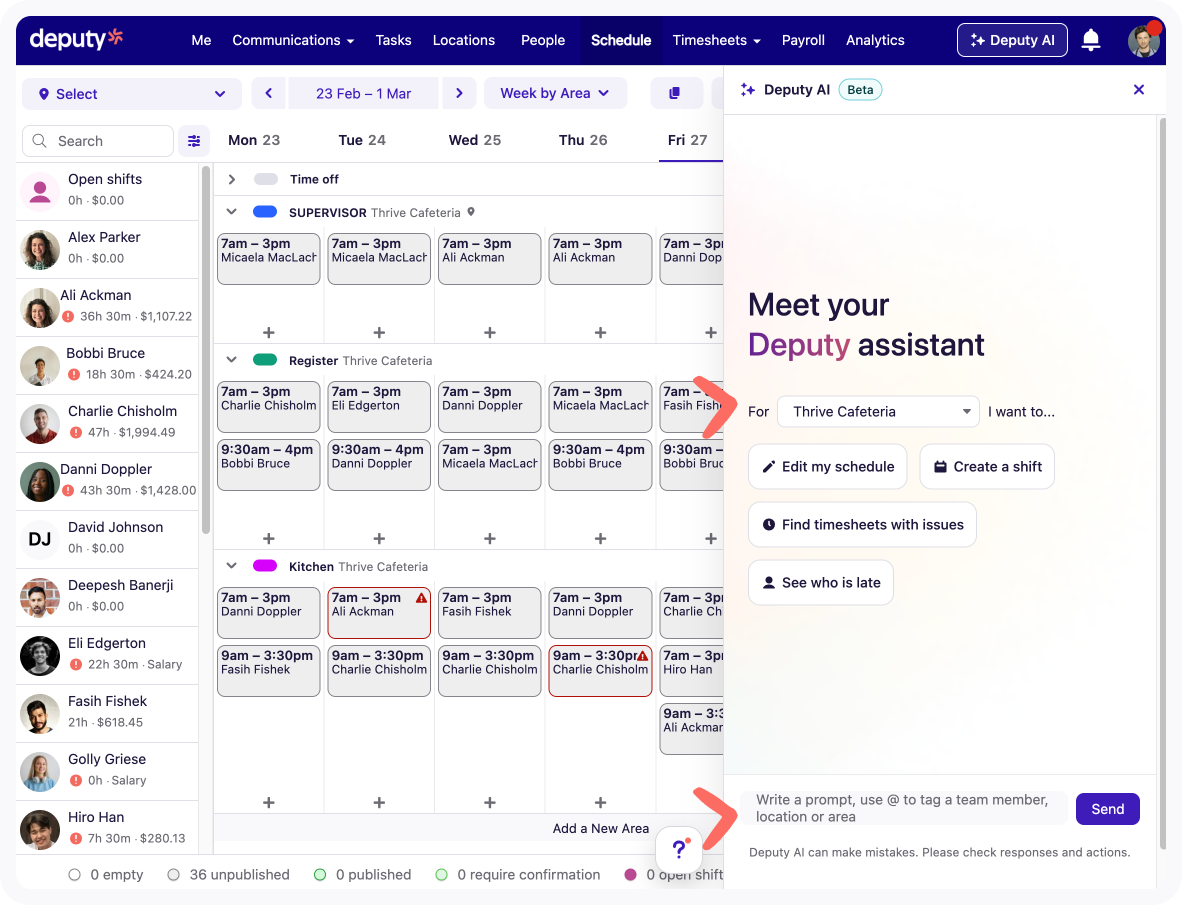Screen dimensions: 1182x905
Task: Collapse the SUPERVISOR area
Action: [232, 212]
